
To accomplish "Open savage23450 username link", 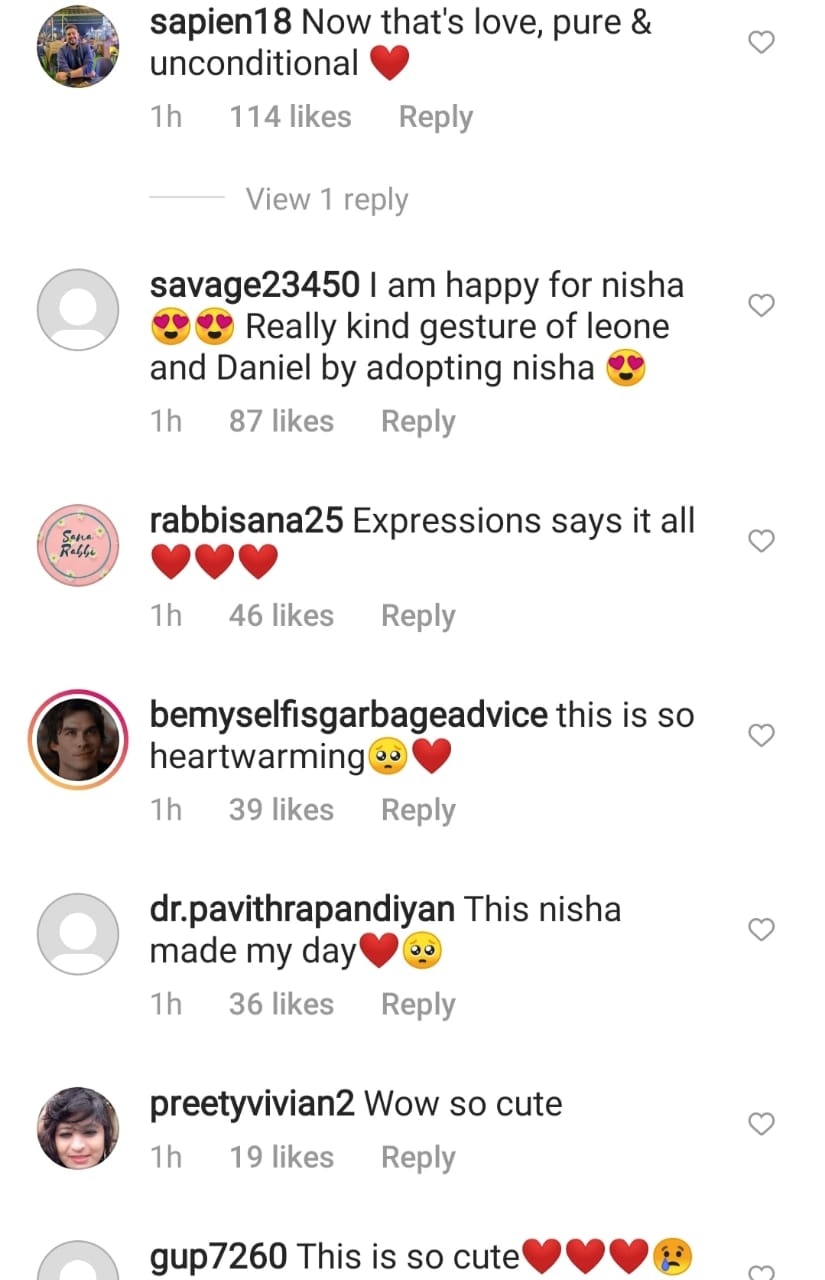I will 254,285.
